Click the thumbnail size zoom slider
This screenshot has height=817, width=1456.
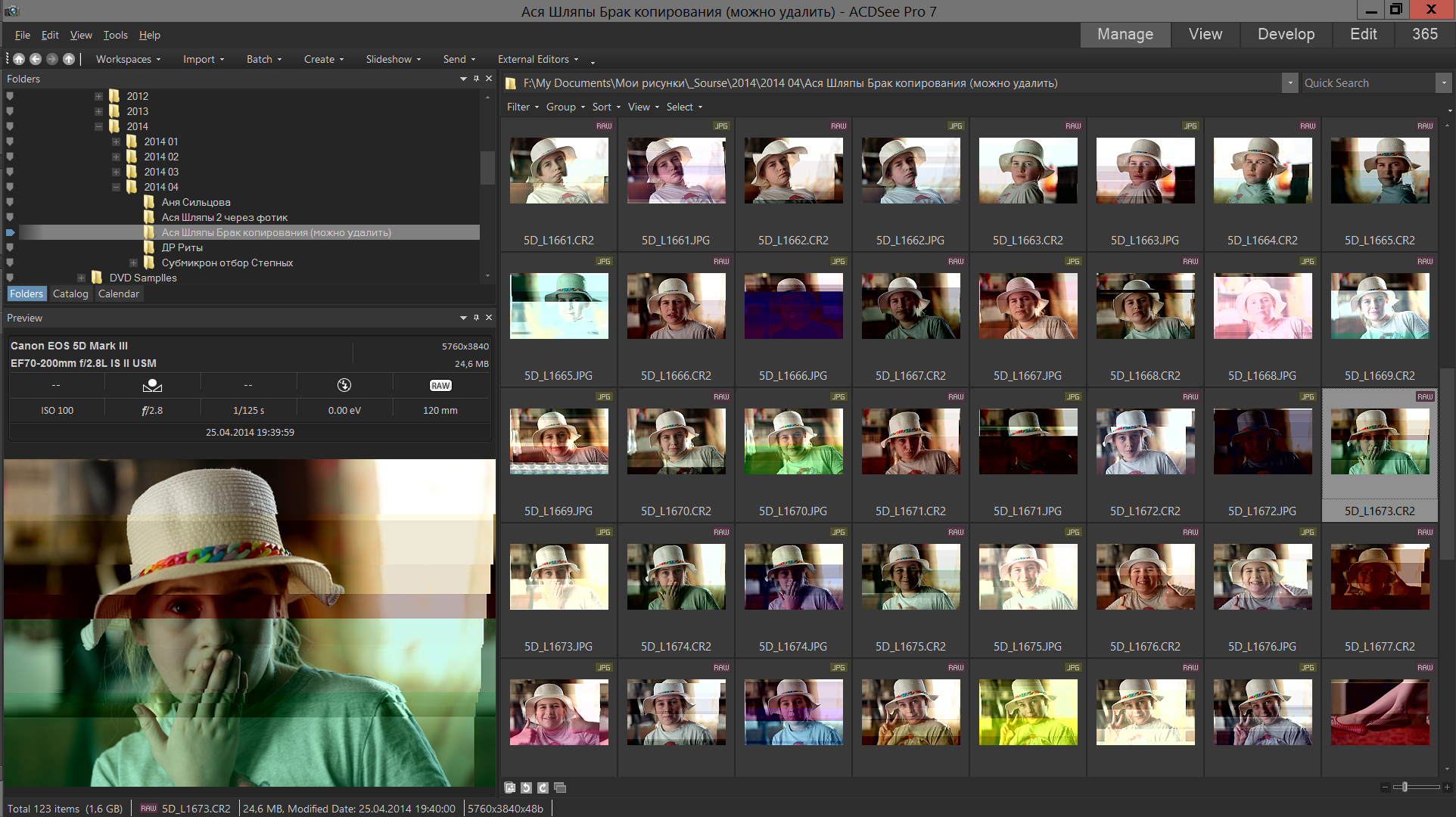pos(1405,787)
